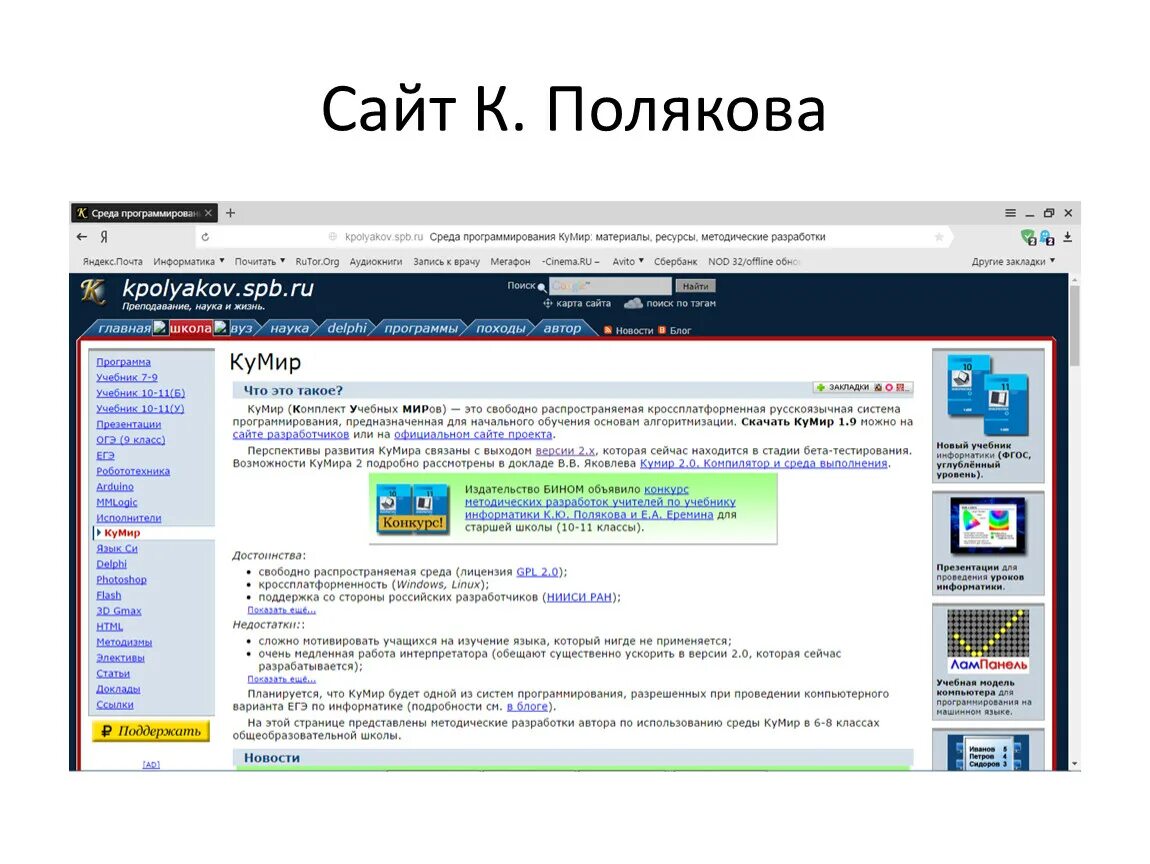Switch to походы site tab

(500, 329)
